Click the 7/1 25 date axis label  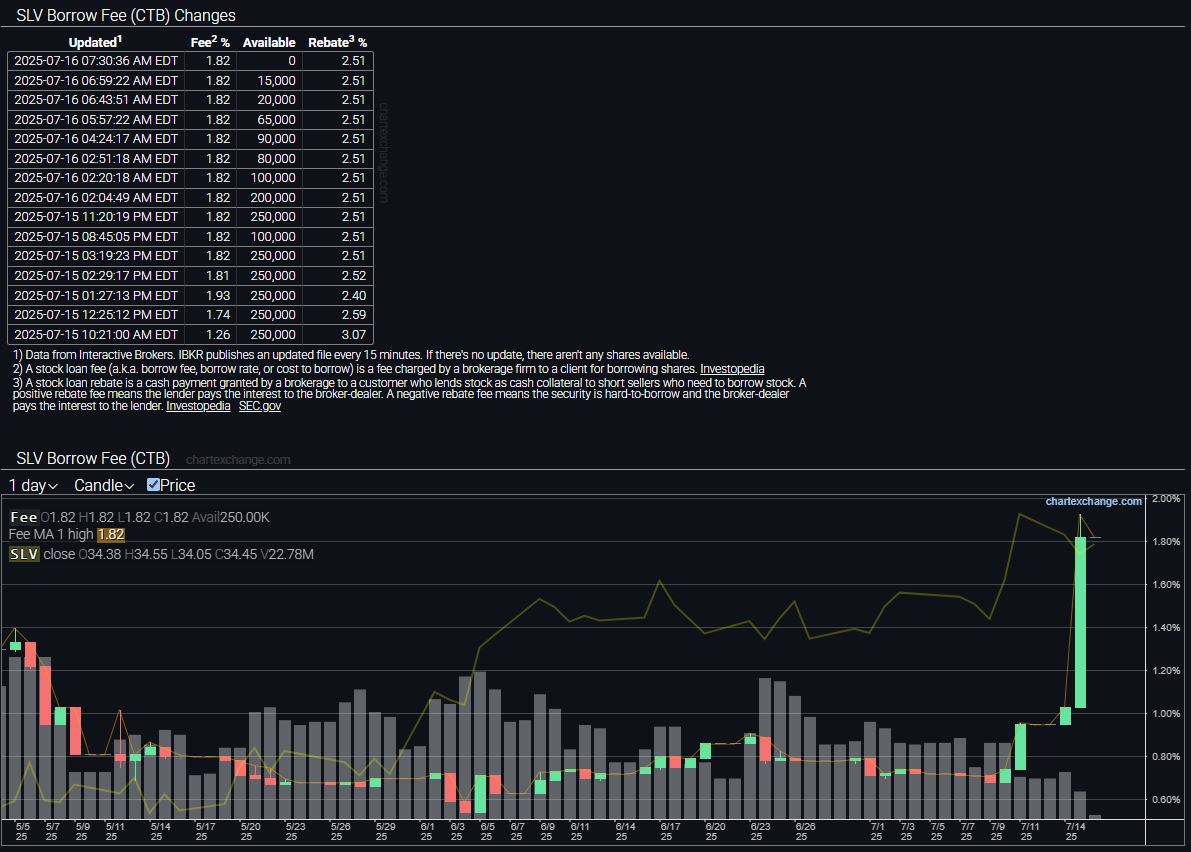pyautogui.click(x=877, y=831)
